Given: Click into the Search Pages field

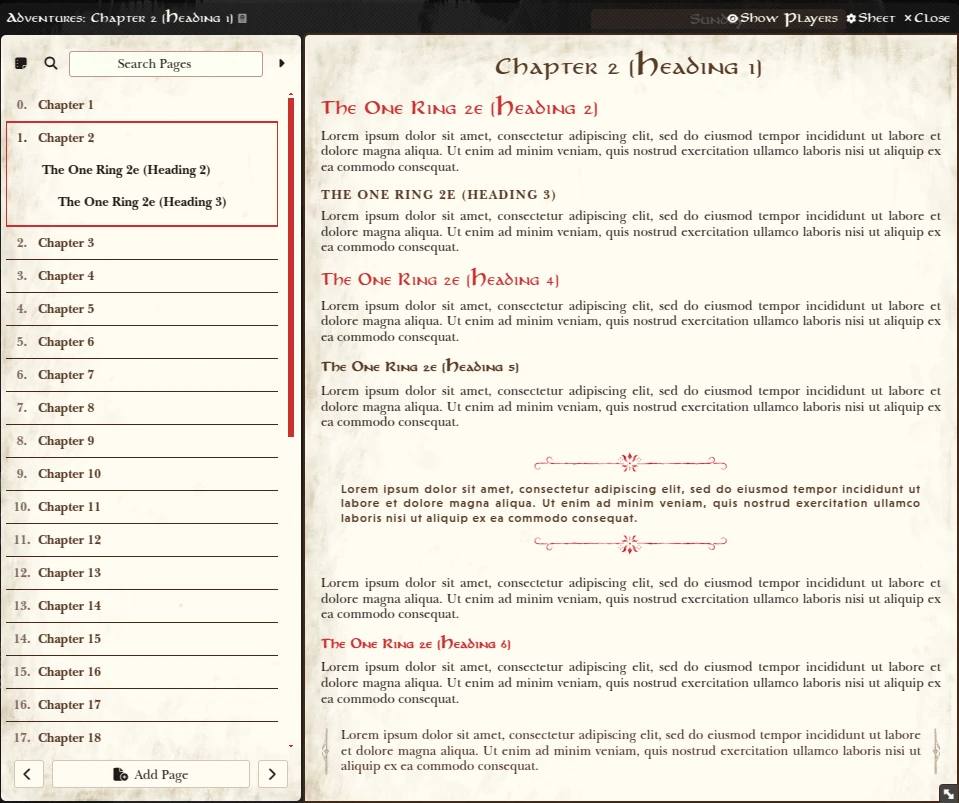Looking at the screenshot, I should point(166,64).
